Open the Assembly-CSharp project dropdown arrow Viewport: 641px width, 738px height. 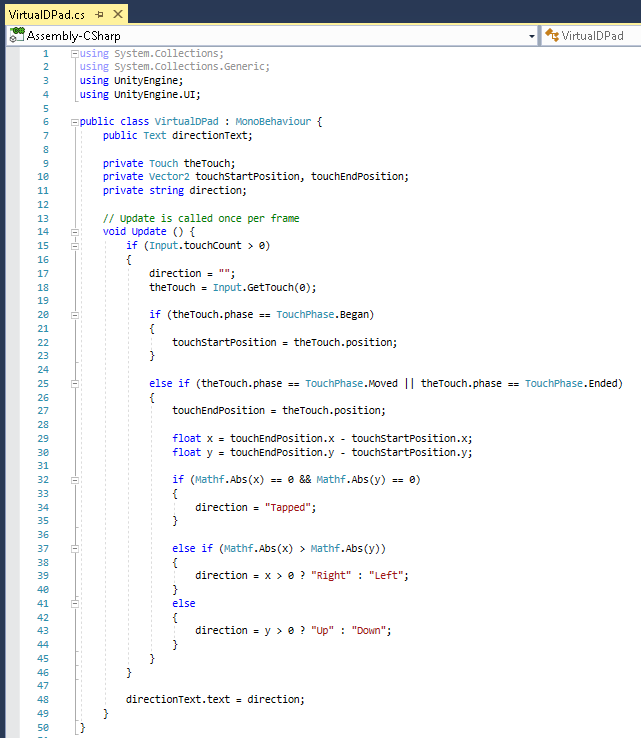pos(532,35)
